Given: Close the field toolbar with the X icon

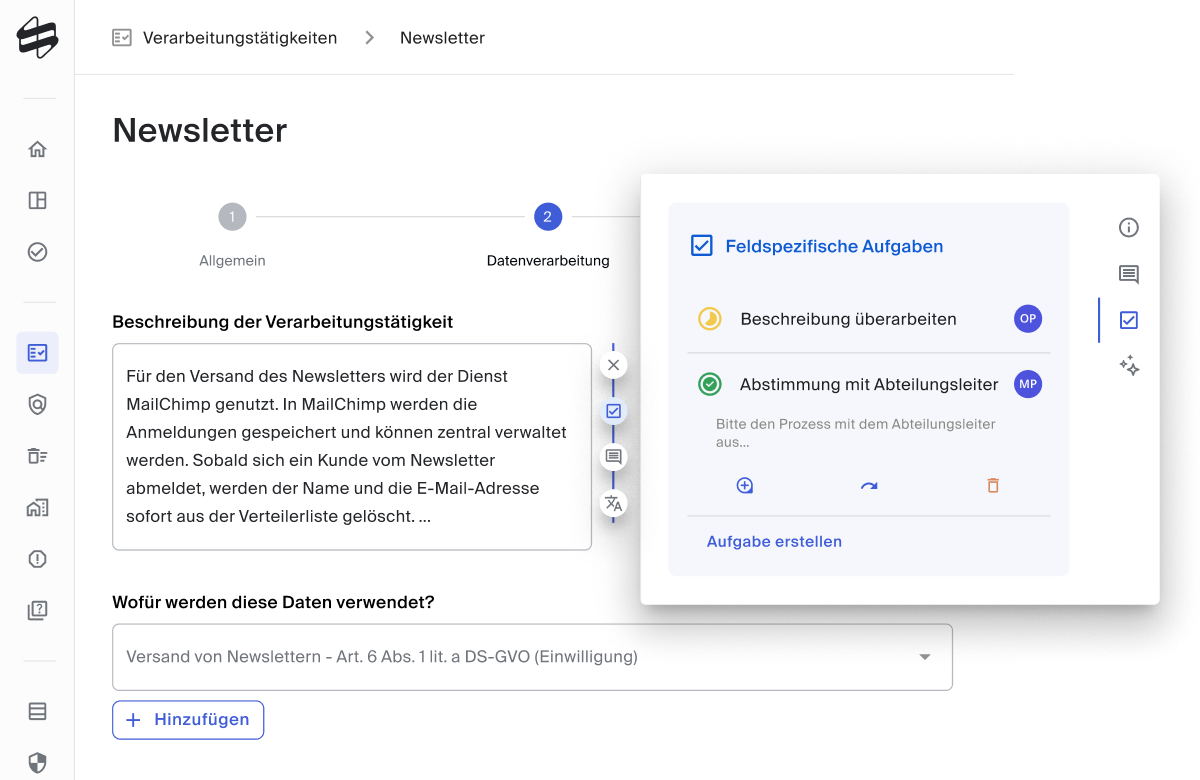Looking at the screenshot, I should coord(614,365).
